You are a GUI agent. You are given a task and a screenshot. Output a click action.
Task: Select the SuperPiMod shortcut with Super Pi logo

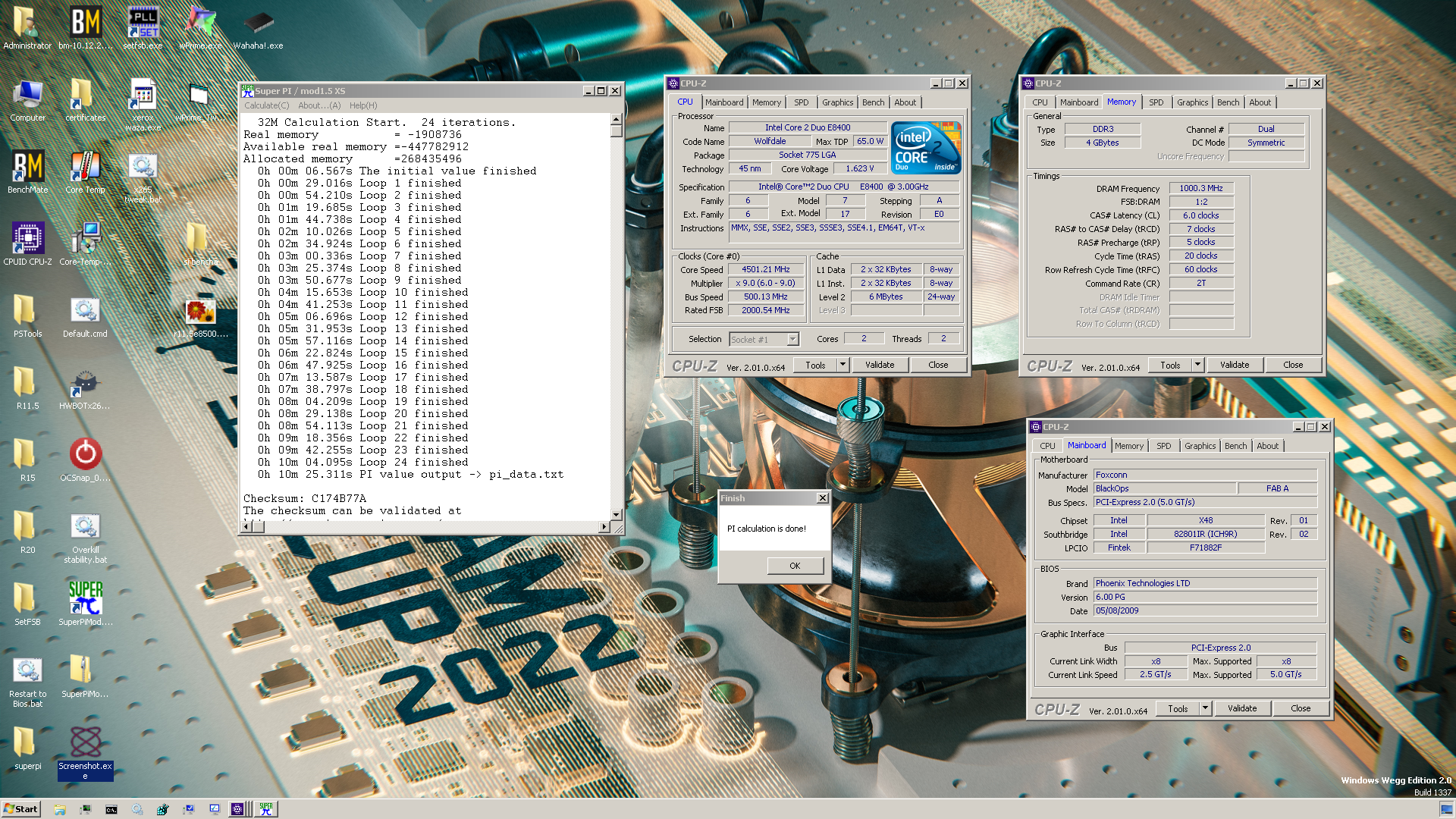(x=85, y=604)
